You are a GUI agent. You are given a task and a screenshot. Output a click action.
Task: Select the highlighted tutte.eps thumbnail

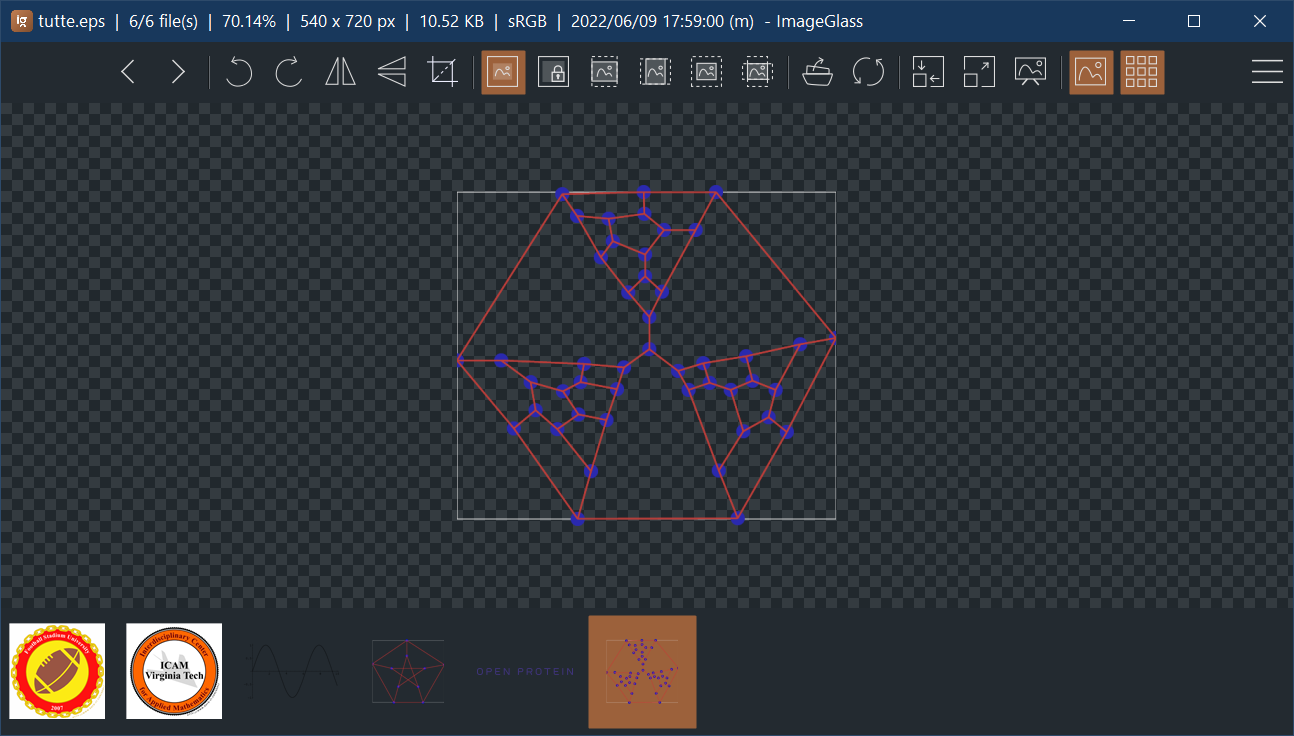click(642, 671)
